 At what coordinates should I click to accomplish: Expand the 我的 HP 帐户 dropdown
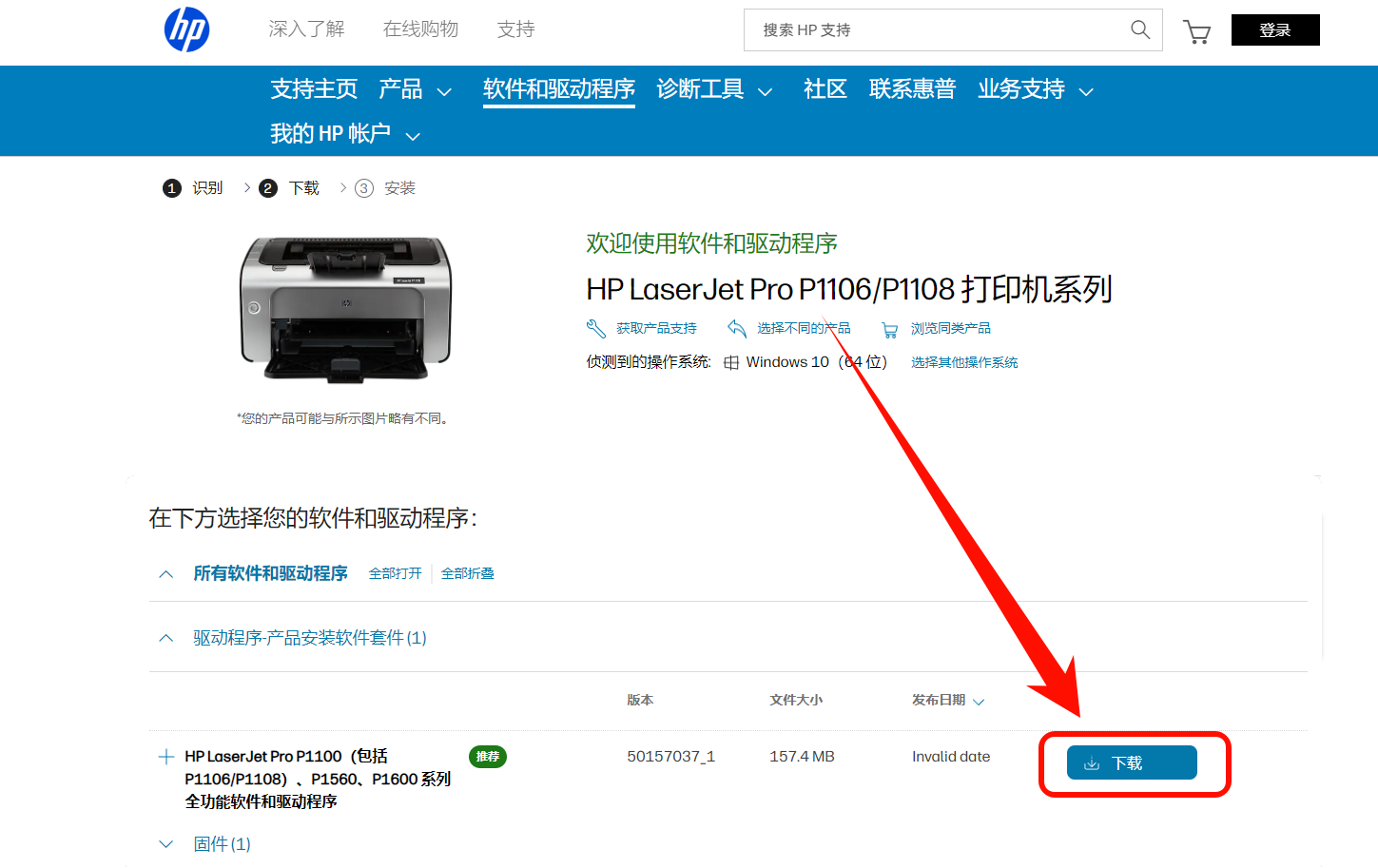coord(345,134)
